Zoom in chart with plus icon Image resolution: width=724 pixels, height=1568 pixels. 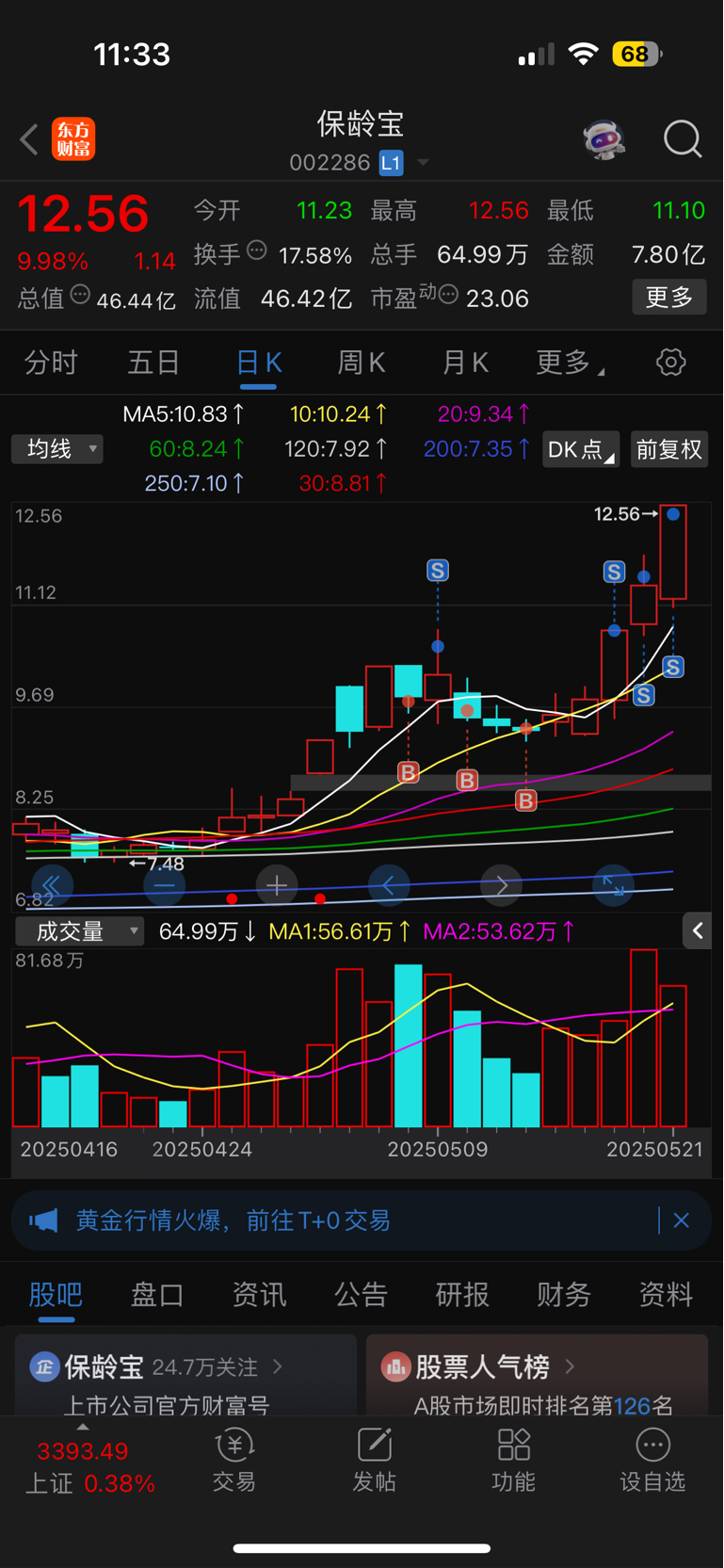(277, 885)
